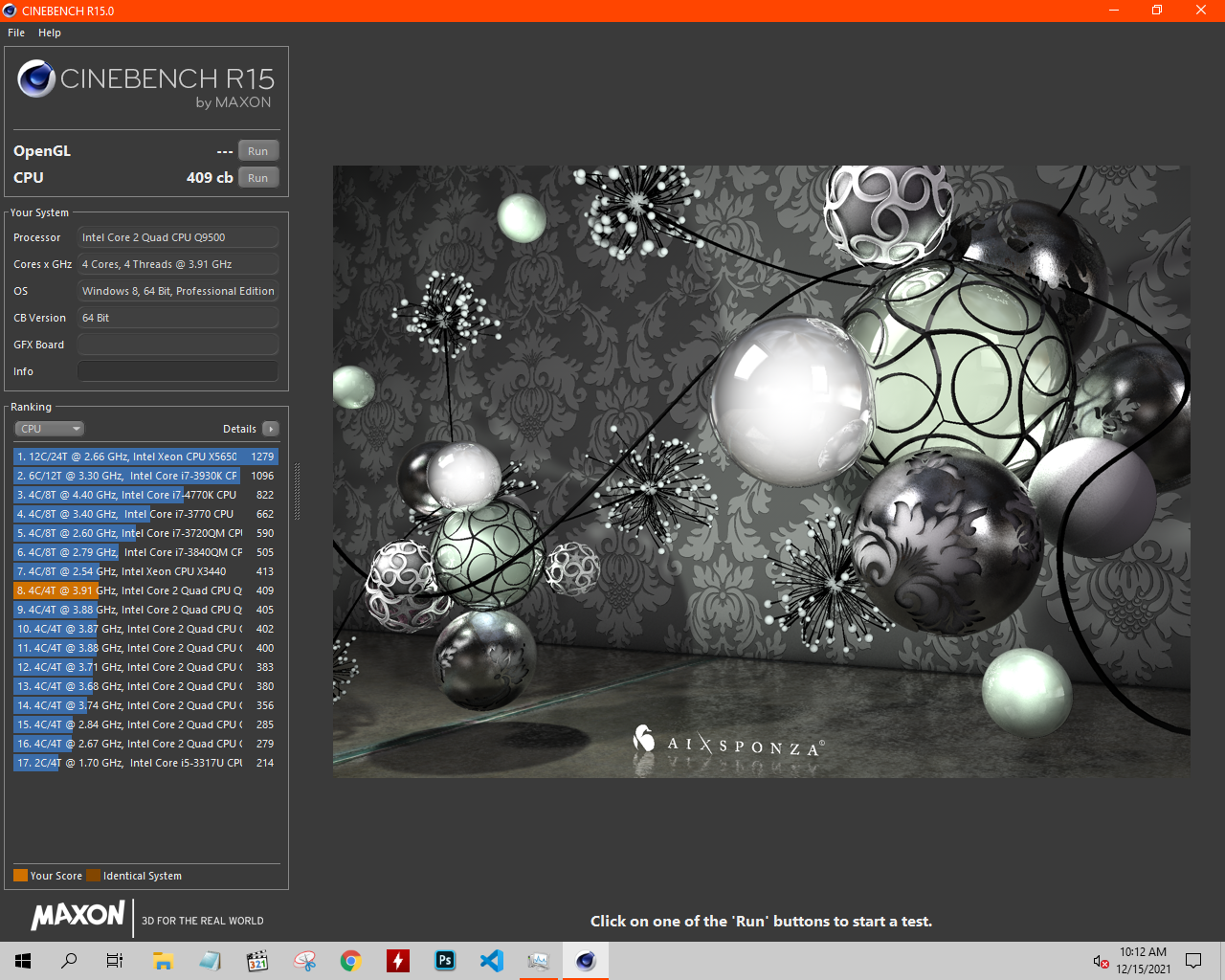Launch Visual Studio Code from the taskbar
The width and height of the screenshot is (1225, 980).
pyautogui.click(x=492, y=961)
